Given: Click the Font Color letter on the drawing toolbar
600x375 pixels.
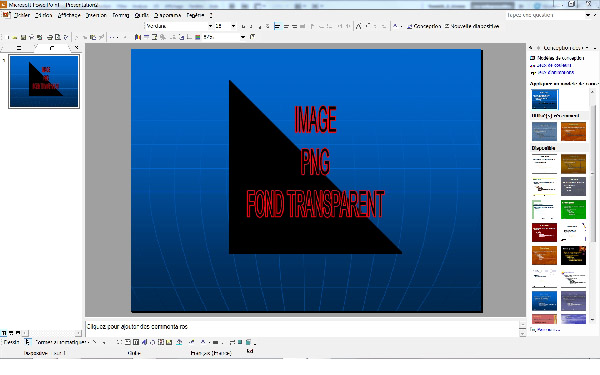Looking at the screenshot, I should tap(203, 342).
